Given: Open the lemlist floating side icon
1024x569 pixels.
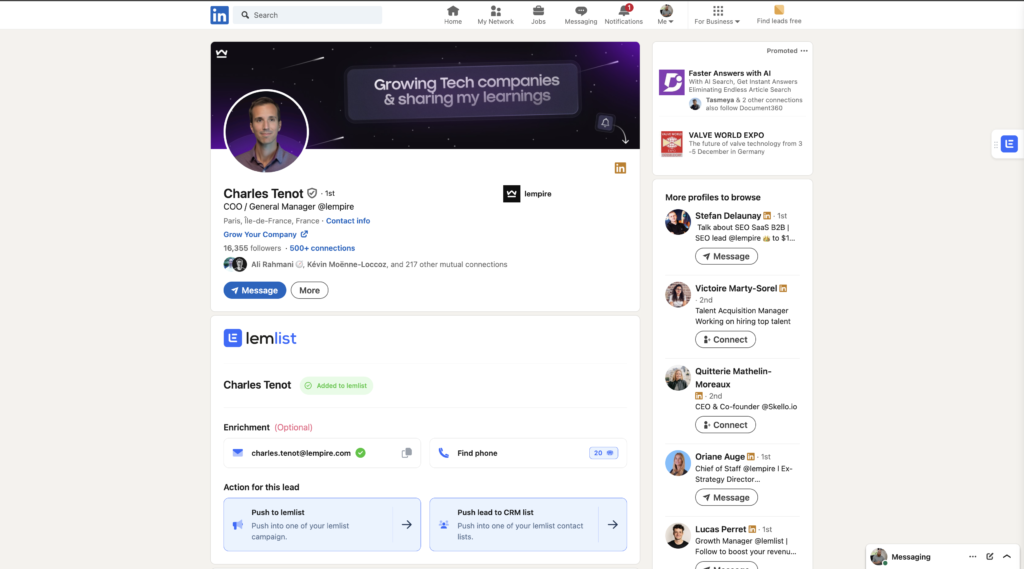Looking at the screenshot, I should (x=1009, y=144).
